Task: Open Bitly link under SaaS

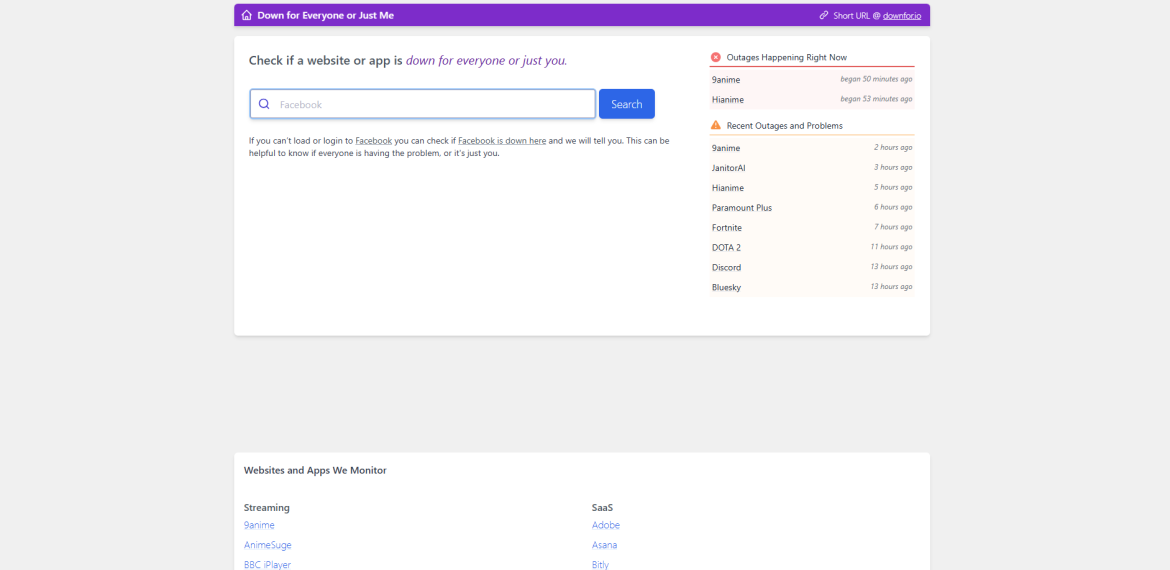Action: coord(601,565)
